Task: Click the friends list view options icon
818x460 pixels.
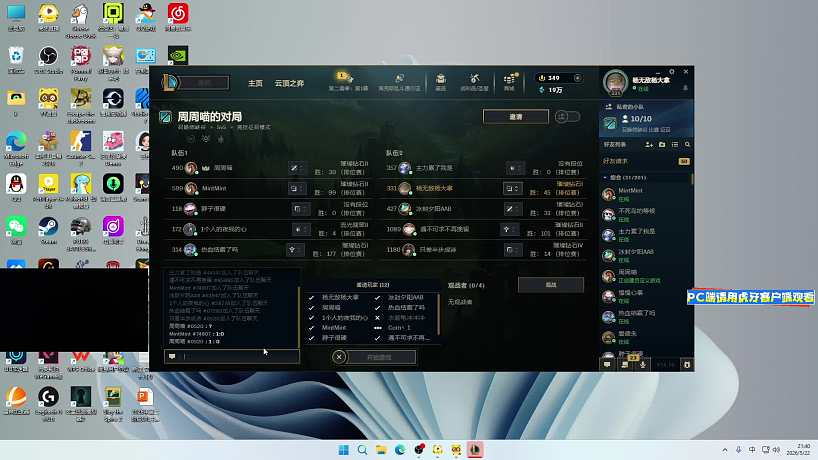Action: (675, 144)
